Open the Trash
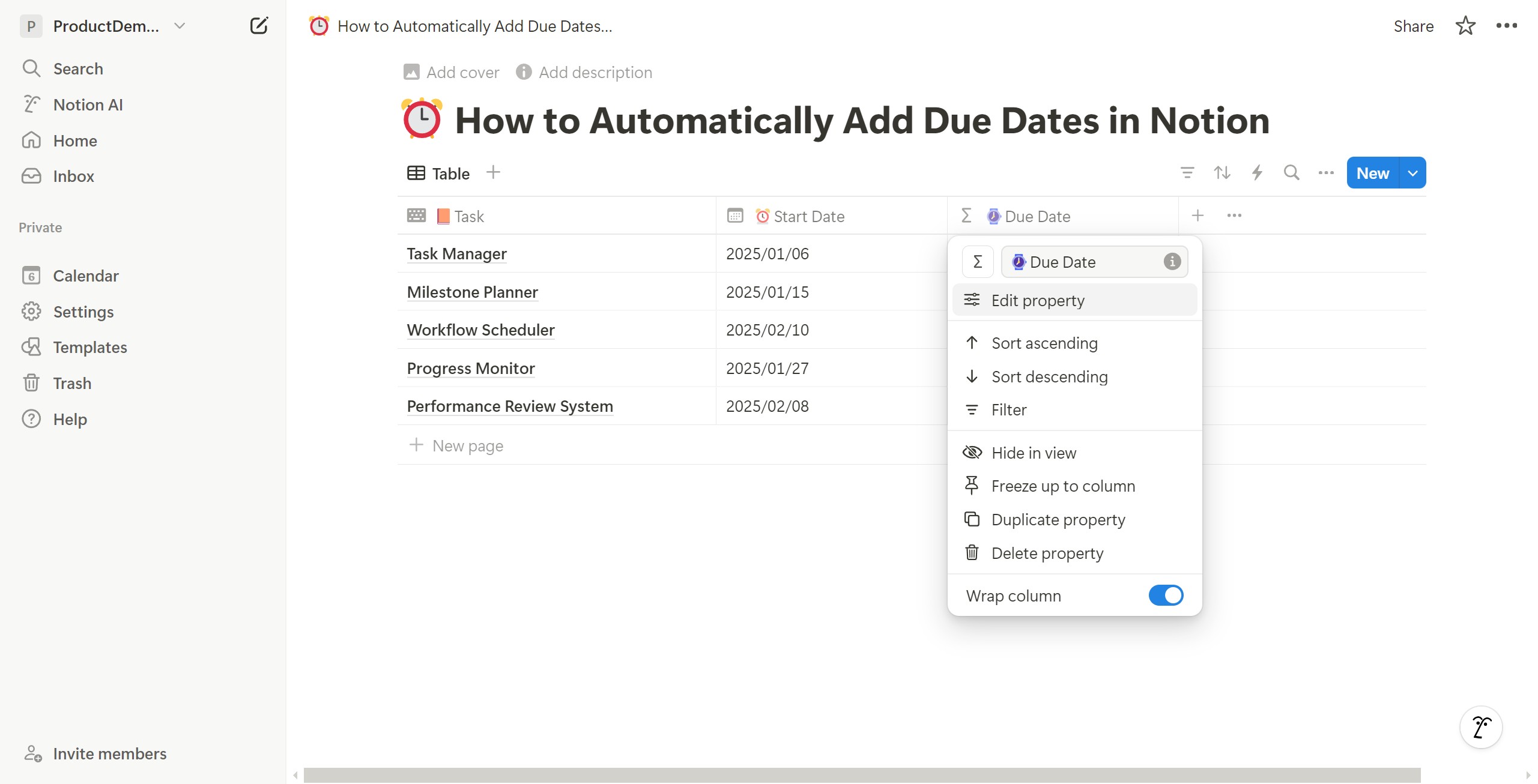This screenshot has height=784, width=1538. (72, 383)
